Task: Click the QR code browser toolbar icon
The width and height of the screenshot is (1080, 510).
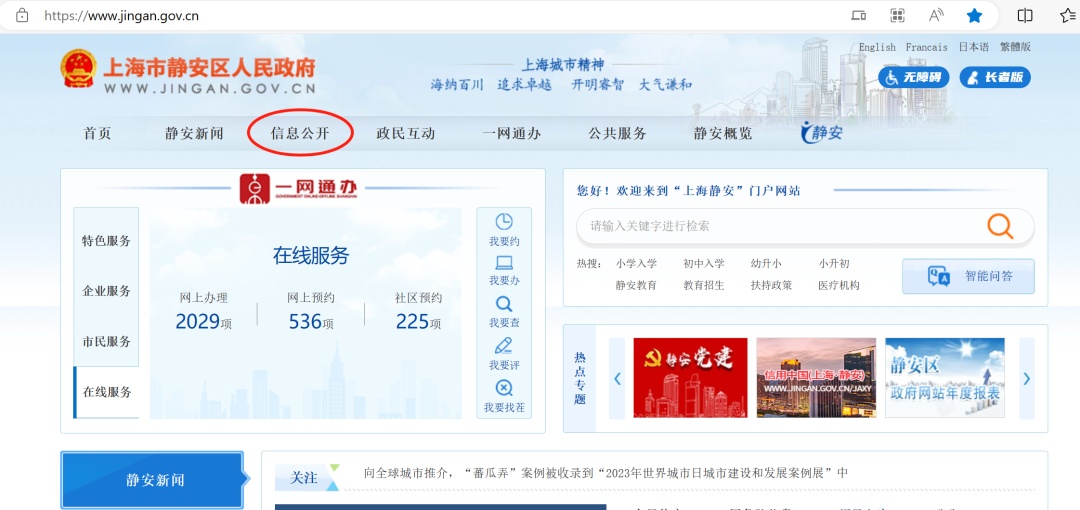Action: coord(897,15)
